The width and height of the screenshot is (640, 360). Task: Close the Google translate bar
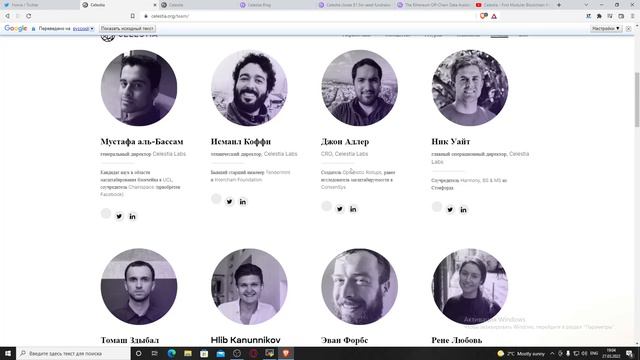pyautogui.click(x=629, y=29)
